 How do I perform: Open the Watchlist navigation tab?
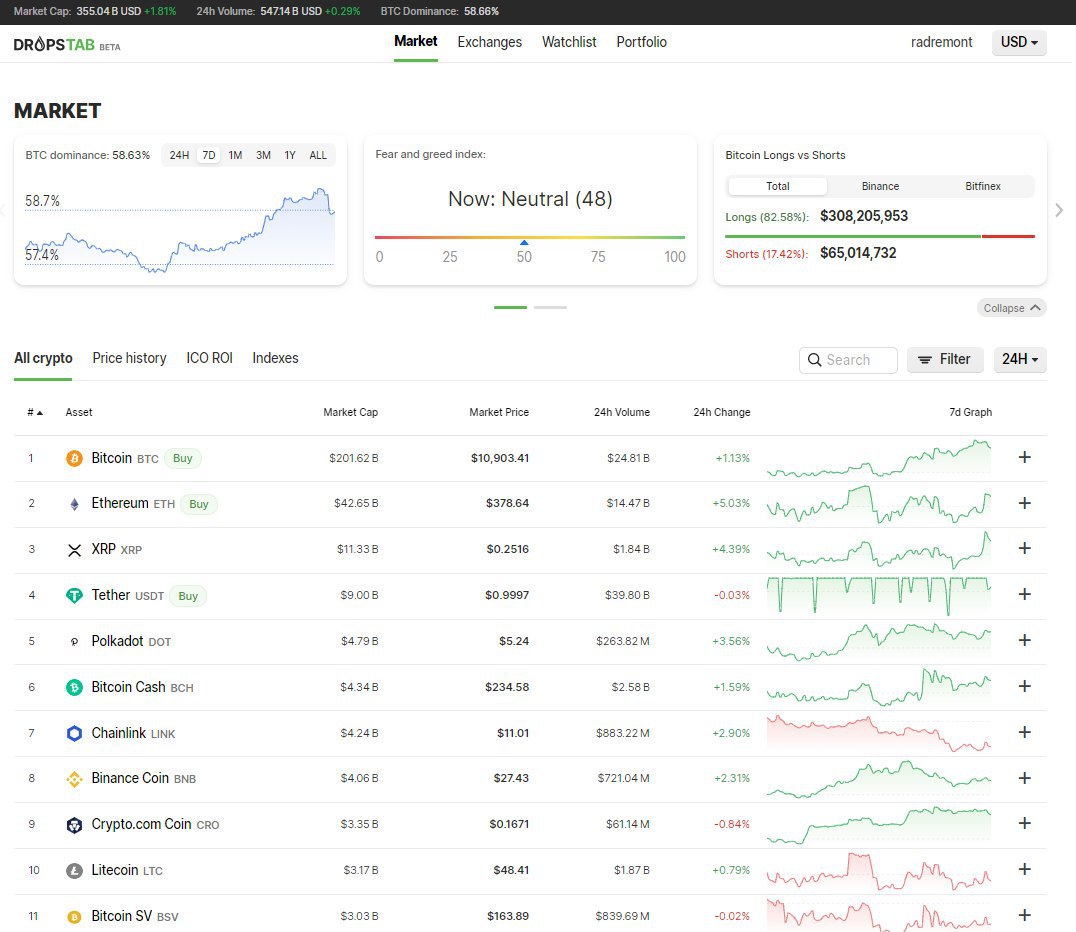[569, 43]
